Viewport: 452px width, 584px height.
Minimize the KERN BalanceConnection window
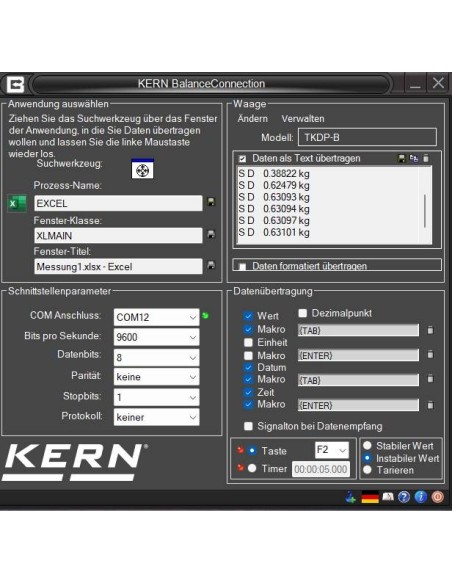[415, 83]
